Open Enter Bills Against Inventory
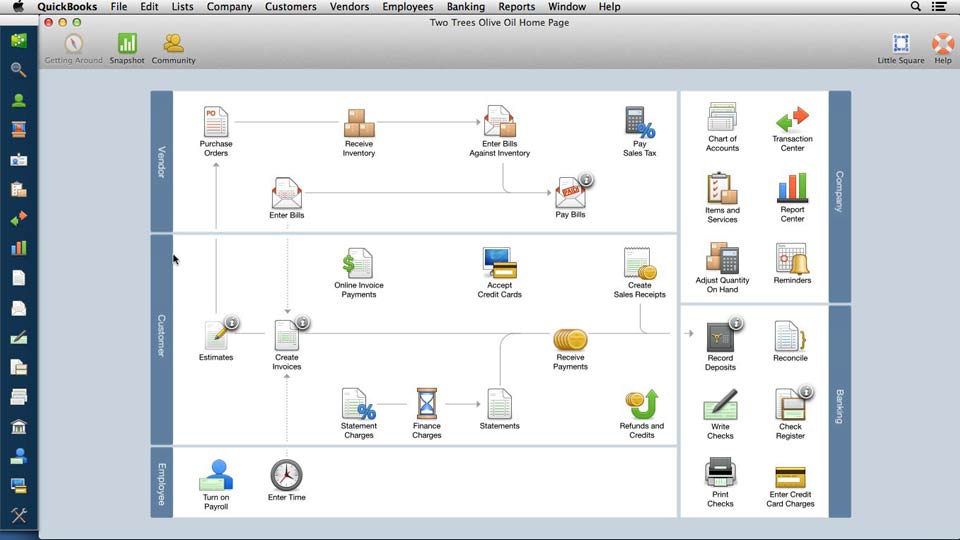Viewport: 960px width, 540px height. (x=500, y=121)
